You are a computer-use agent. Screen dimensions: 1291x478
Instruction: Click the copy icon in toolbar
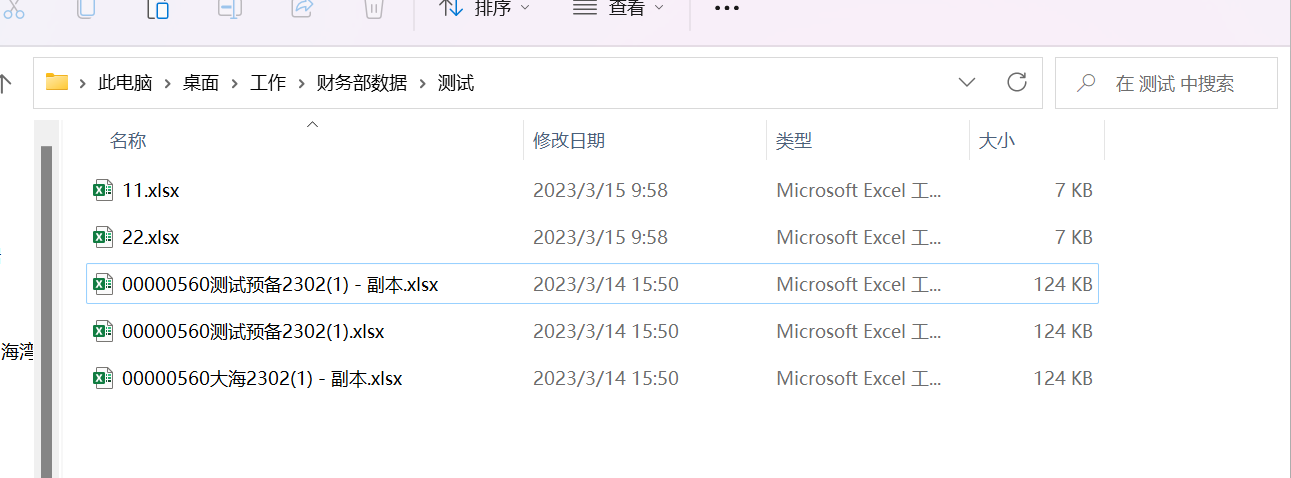[x=86, y=8]
